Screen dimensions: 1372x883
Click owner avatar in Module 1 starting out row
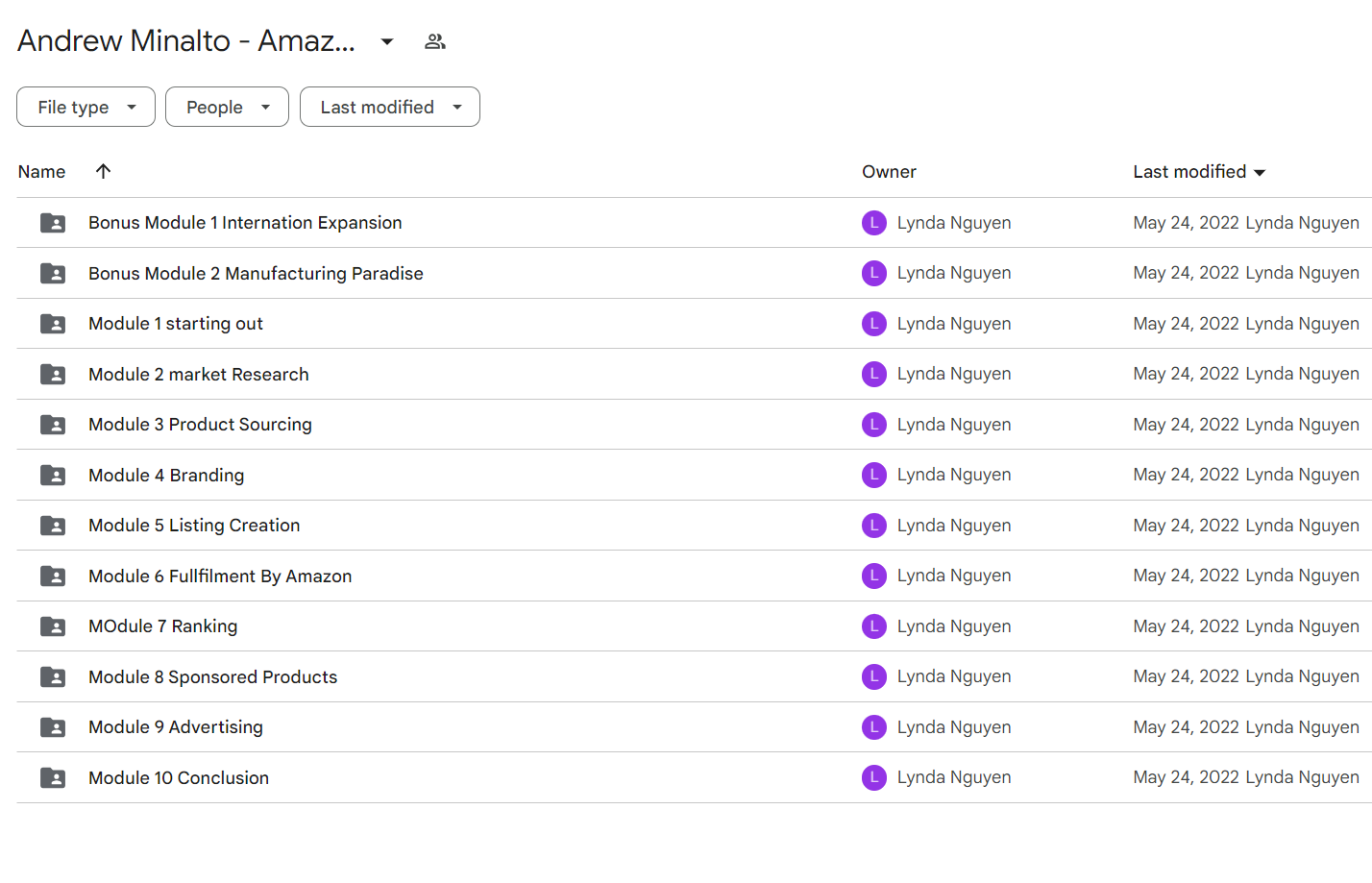coord(874,324)
